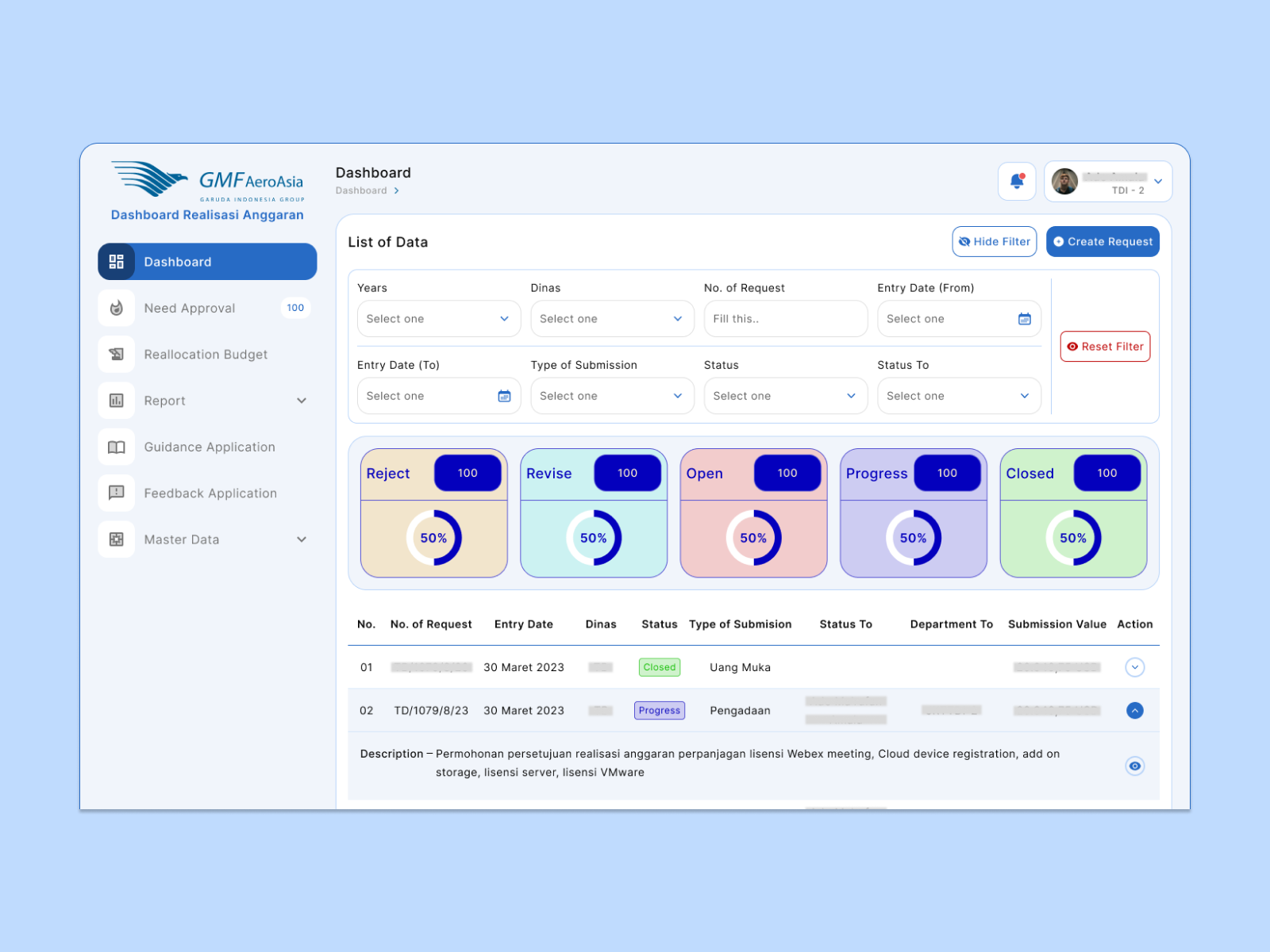The width and height of the screenshot is (1270, 952).
Task: Click the user profile avatar photo
Action: pyautogui.click(x=1064, y=182)
